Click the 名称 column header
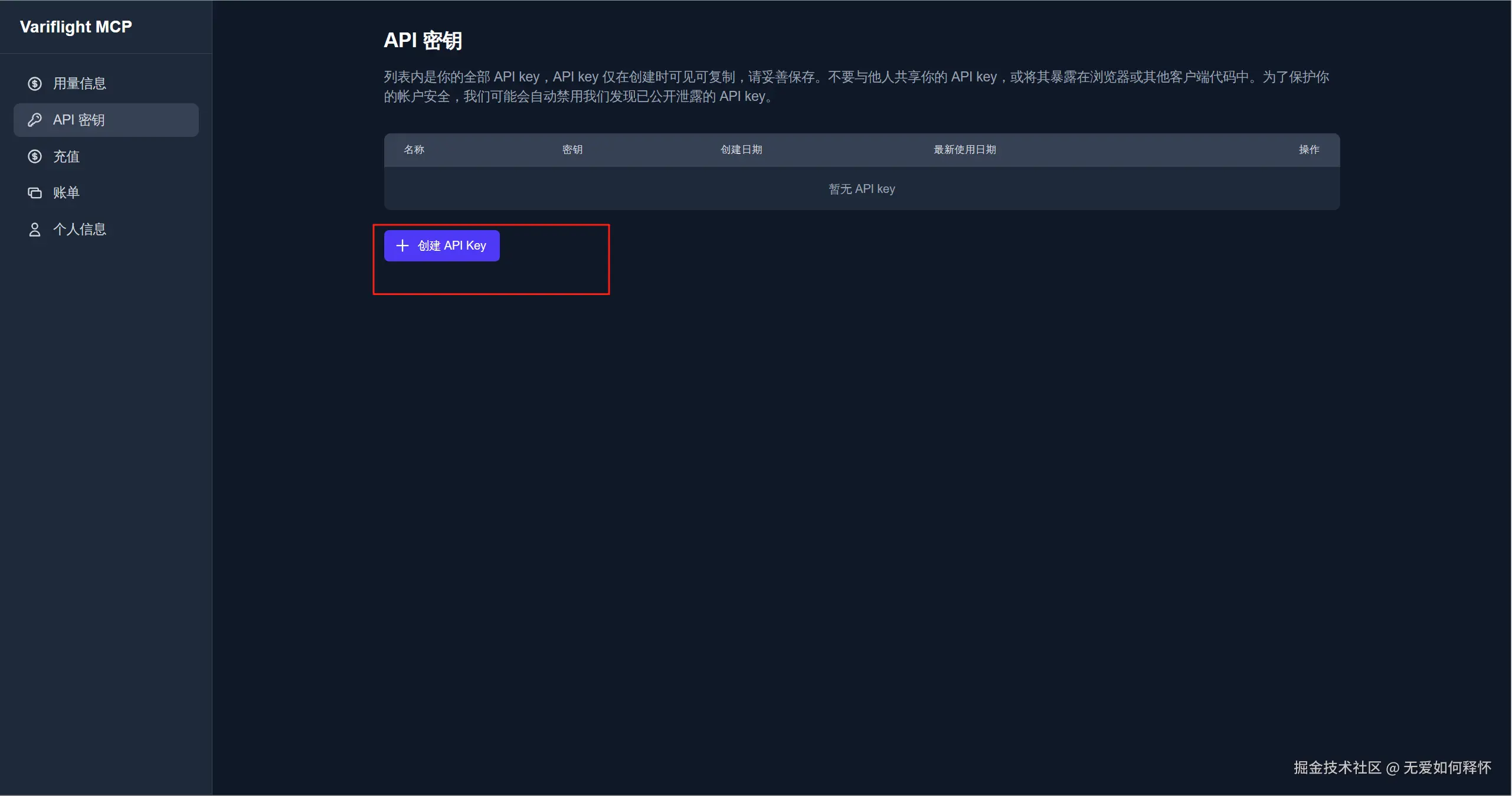 414,150
